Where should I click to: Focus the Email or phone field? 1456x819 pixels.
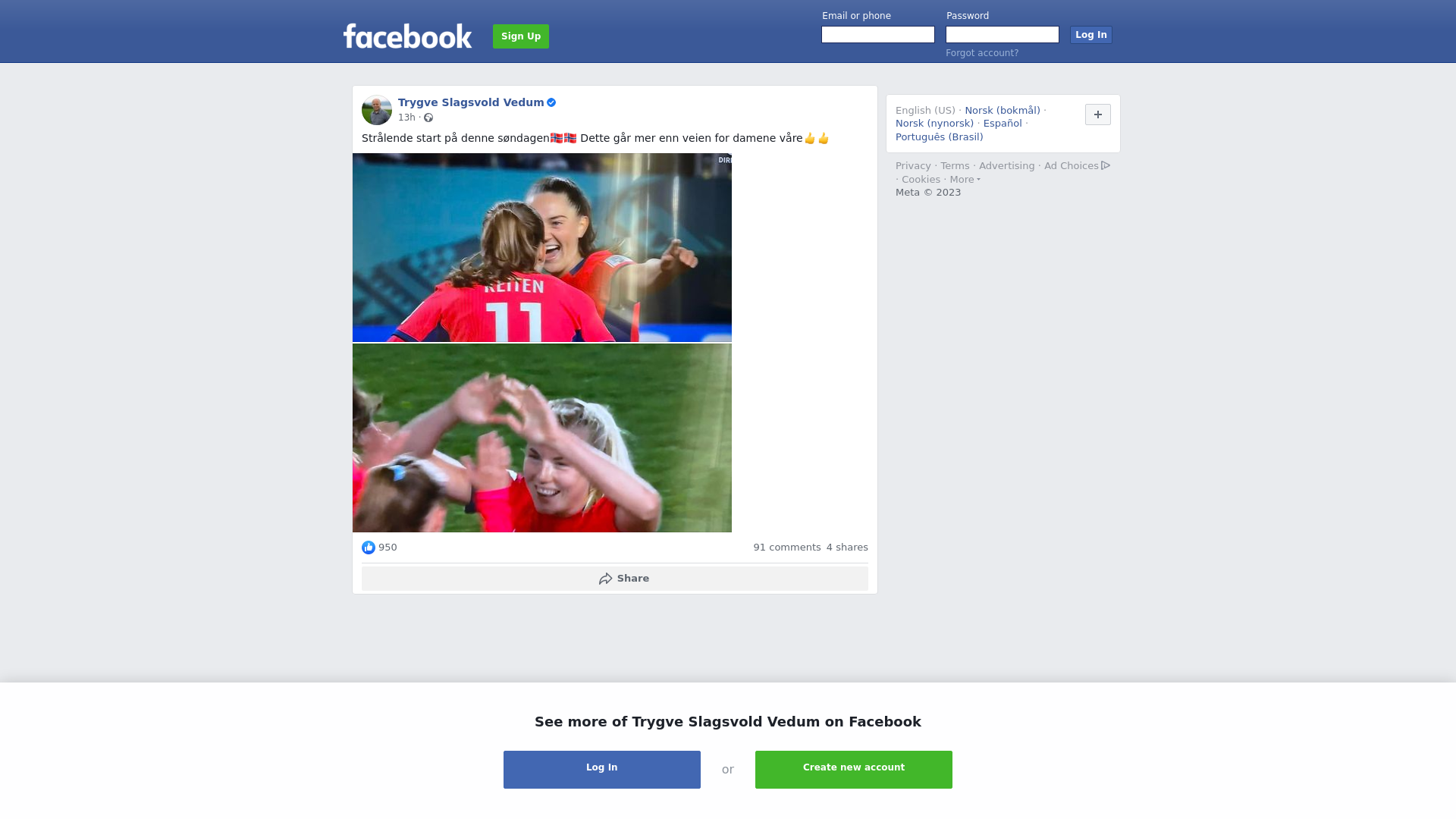pos(878,35)
